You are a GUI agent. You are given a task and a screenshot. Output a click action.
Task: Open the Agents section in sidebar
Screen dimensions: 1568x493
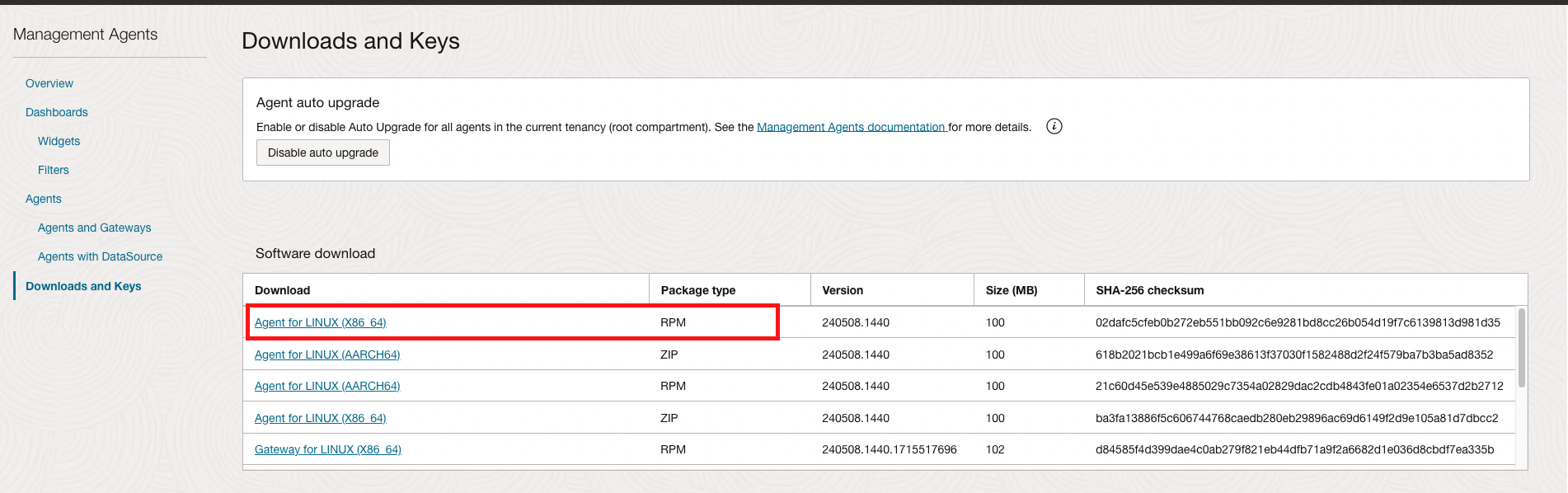point(44,199)
